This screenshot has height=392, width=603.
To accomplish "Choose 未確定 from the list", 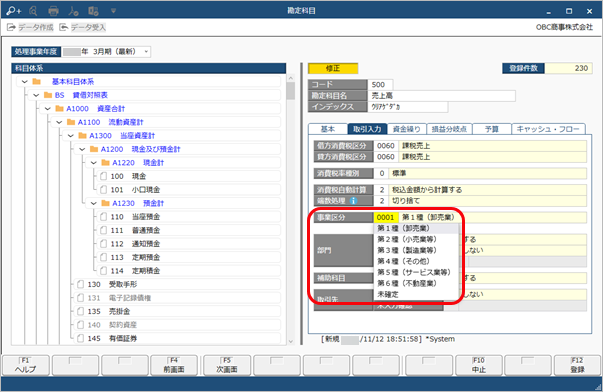I will point(416,294).
